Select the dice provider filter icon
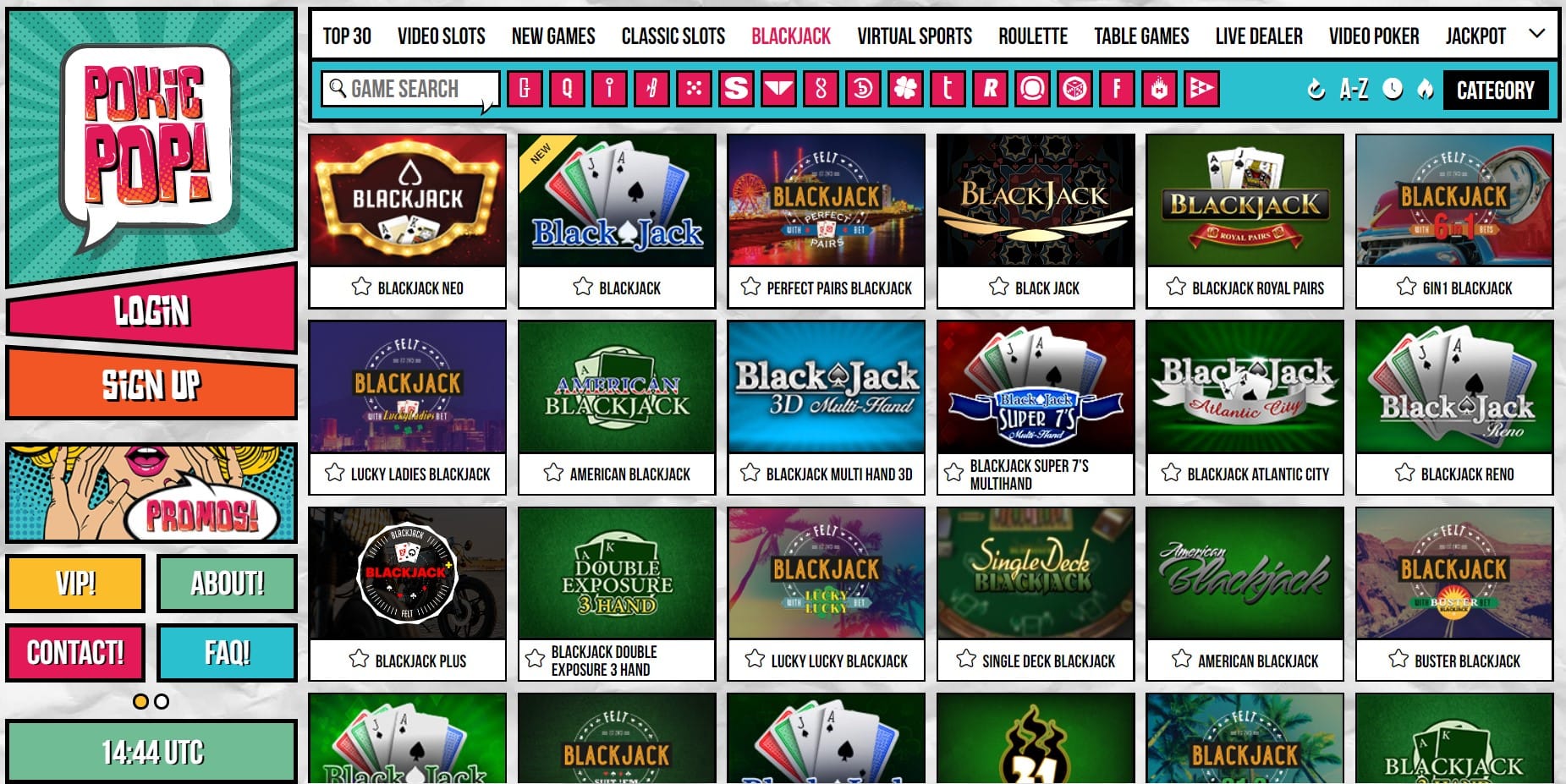Screen dimensions: 1566x784 point(1074,89)
